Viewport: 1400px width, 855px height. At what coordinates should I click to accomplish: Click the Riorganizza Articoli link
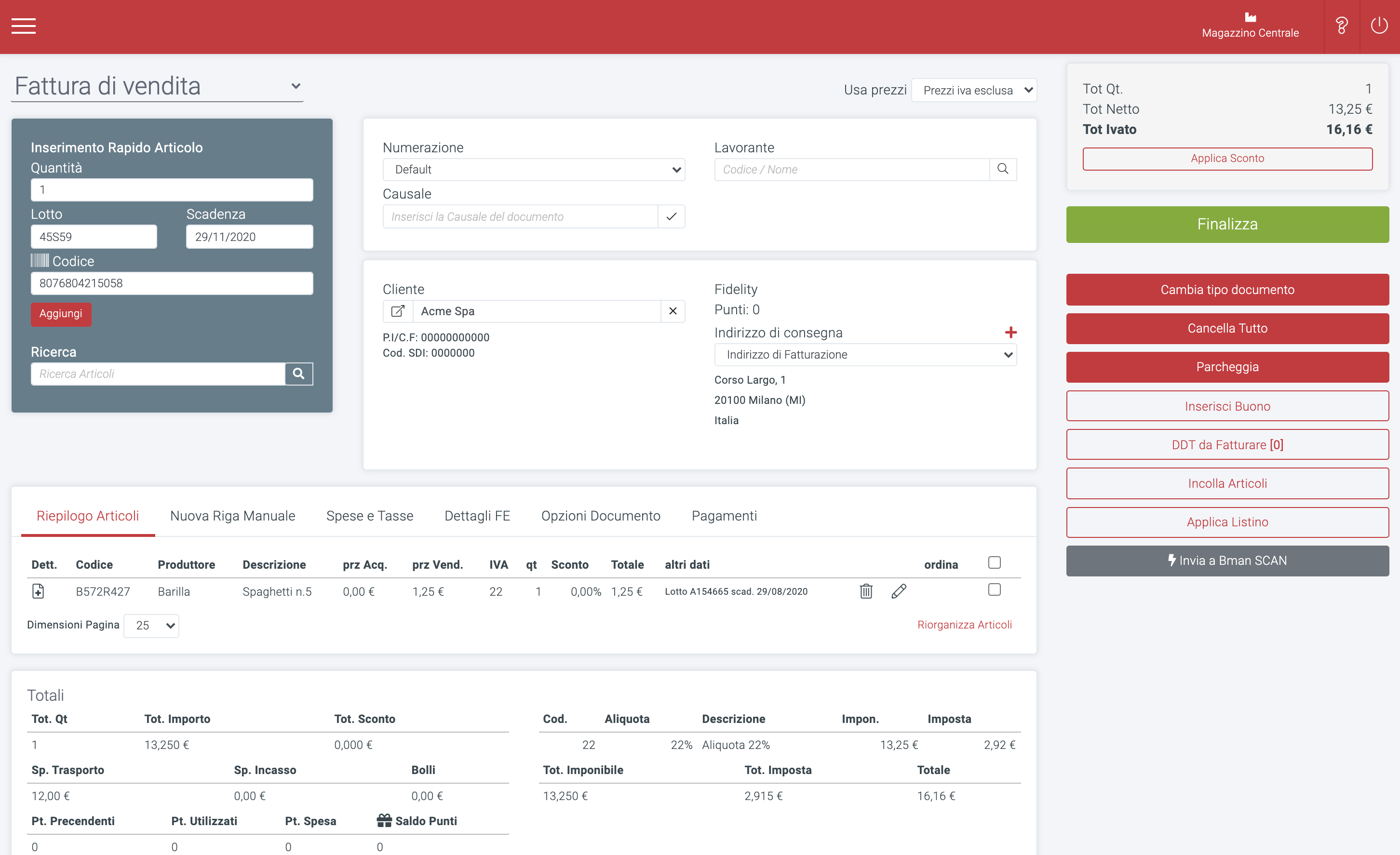tap(964, 624)
